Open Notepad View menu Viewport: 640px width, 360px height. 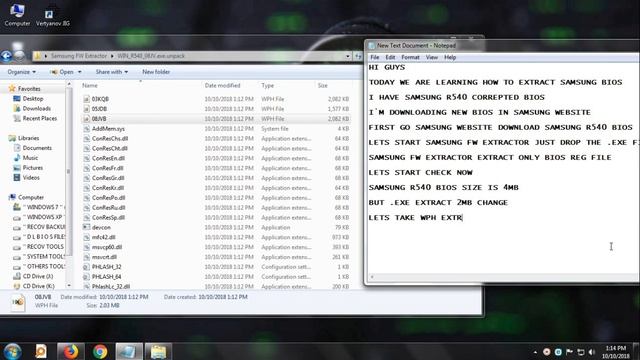pos(431,58)
